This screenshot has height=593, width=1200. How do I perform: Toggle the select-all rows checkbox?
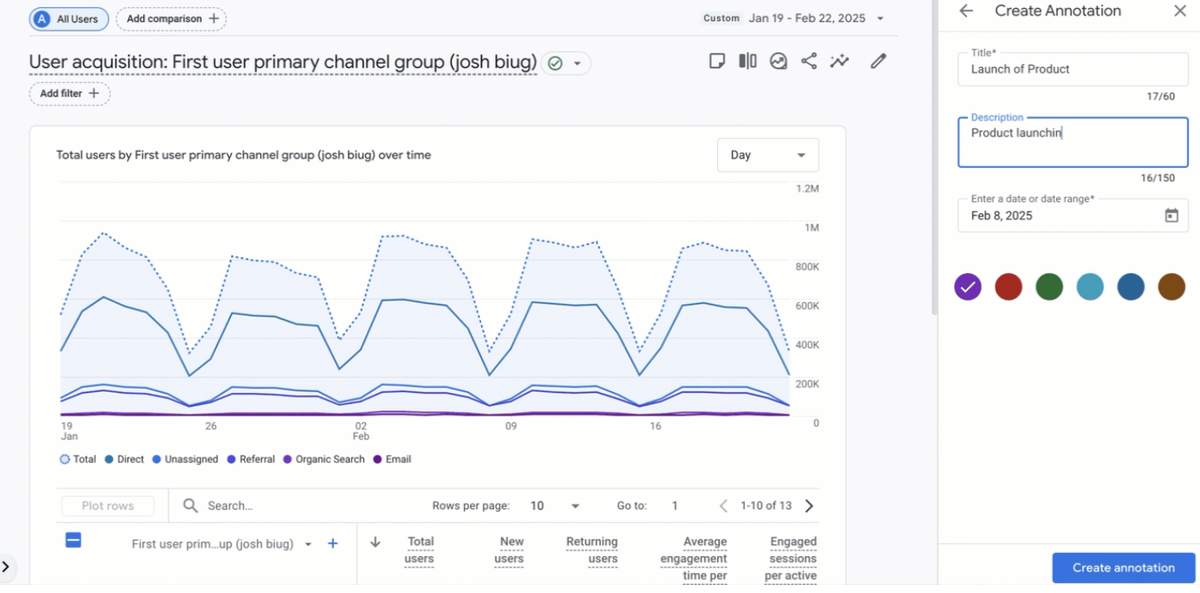click(73, 540)
